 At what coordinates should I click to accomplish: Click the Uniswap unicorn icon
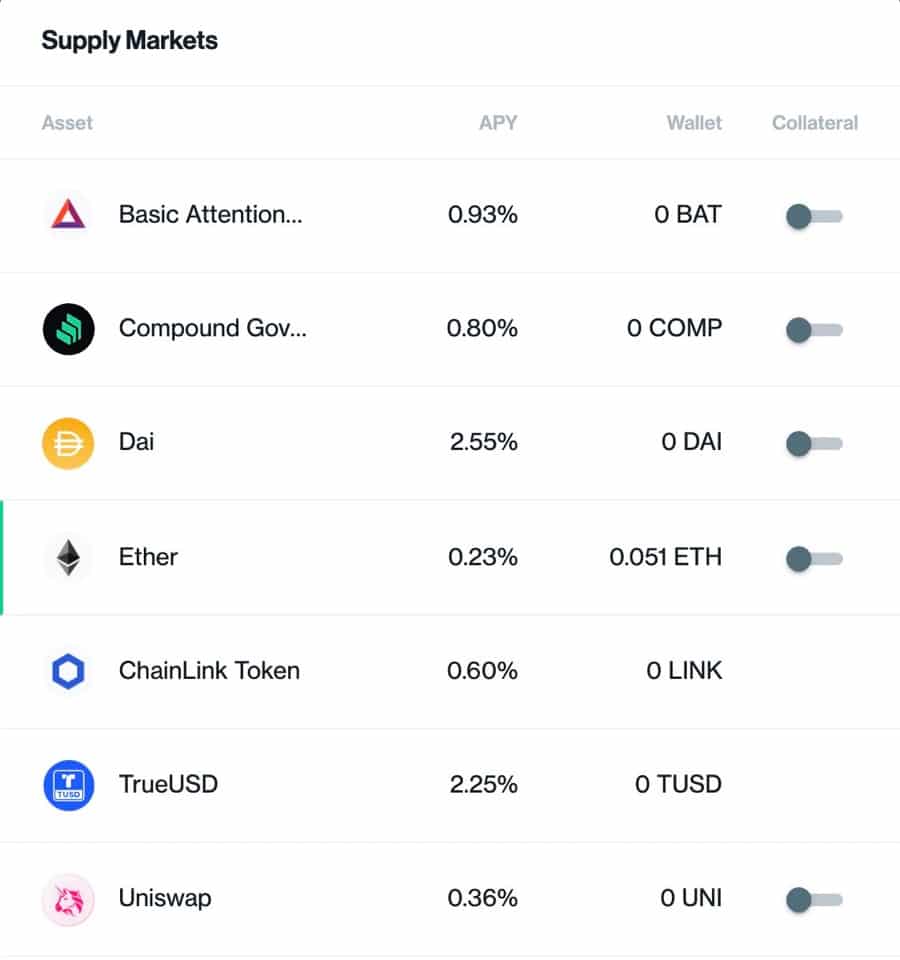68,899
